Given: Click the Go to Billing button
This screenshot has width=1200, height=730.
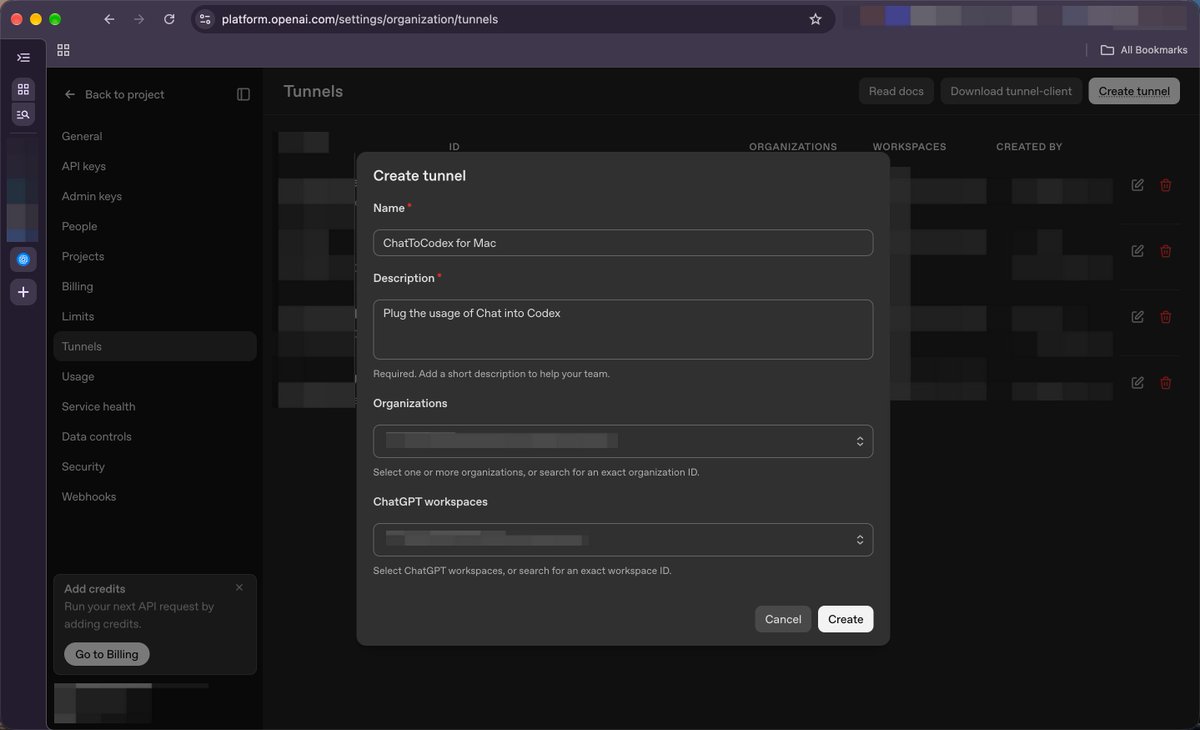Looking at the screenshot, I should 107,654.
